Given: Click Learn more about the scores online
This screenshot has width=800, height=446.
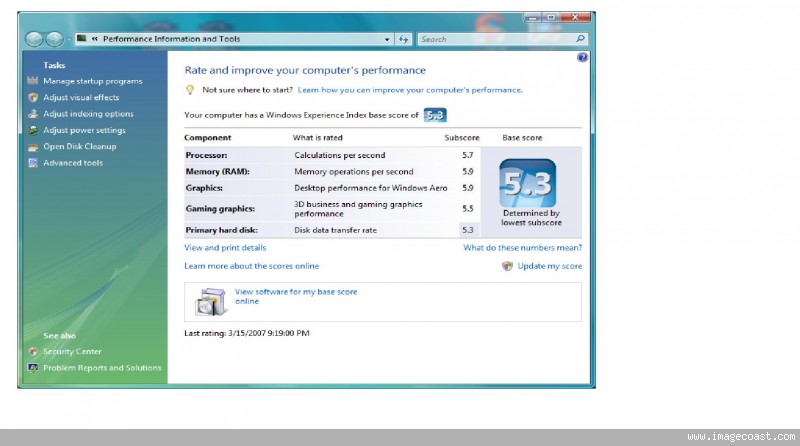Looking at the screenshot, I should 252,266.
